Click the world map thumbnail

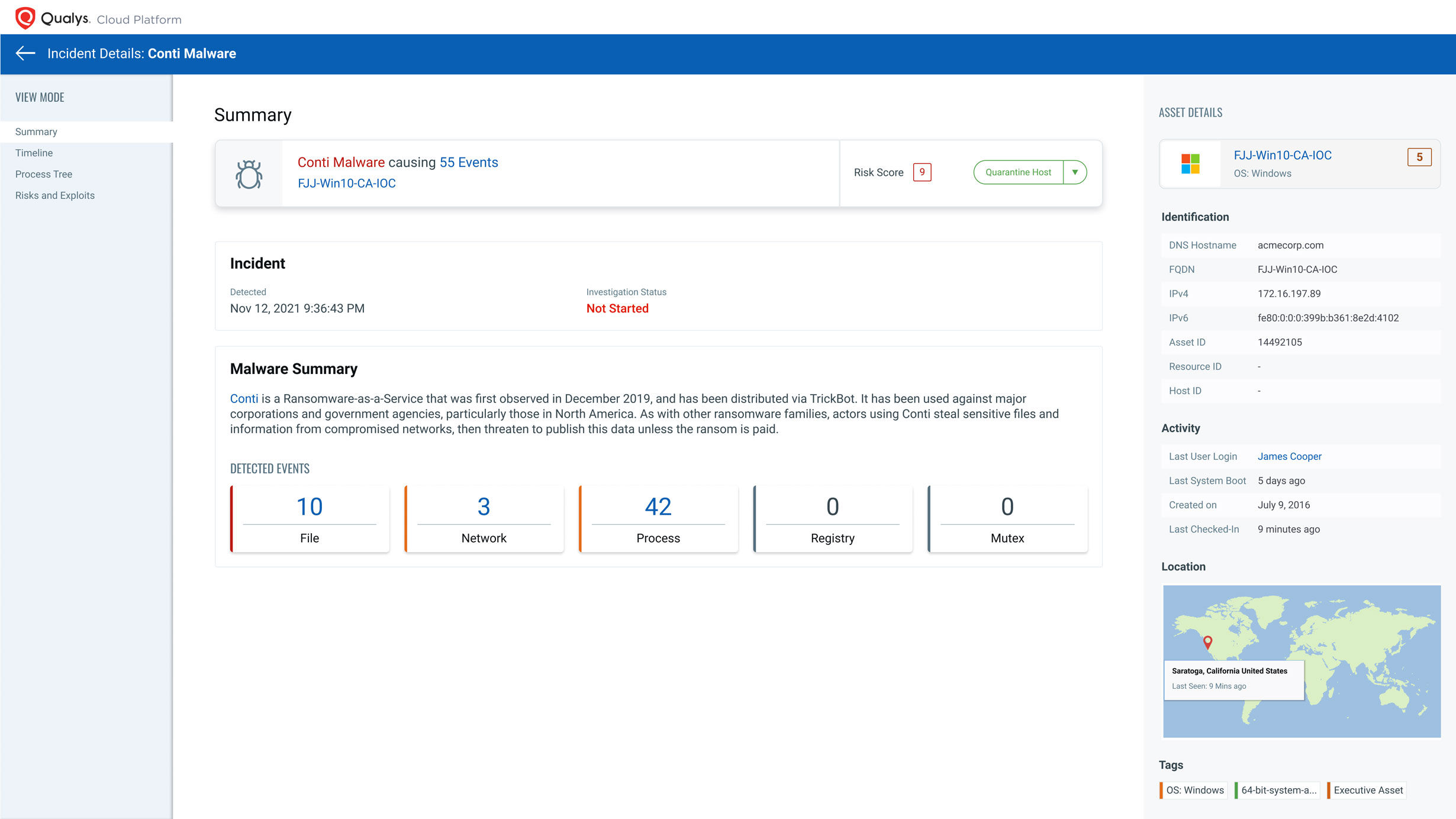coord(1302,661)
